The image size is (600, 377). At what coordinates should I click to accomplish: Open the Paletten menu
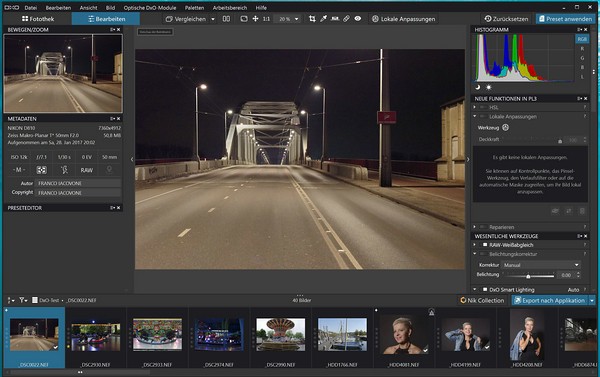click(194, 8)
